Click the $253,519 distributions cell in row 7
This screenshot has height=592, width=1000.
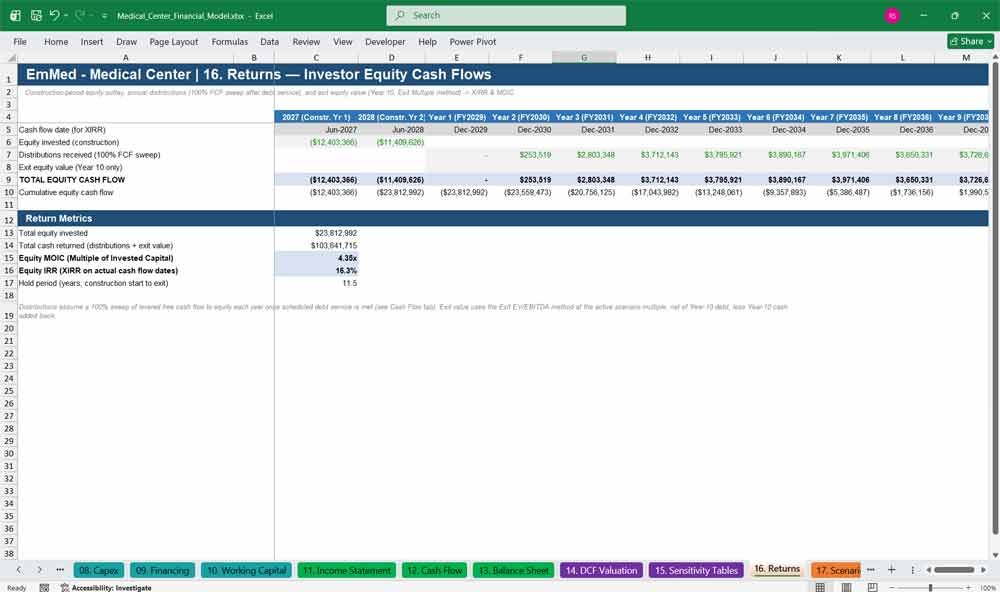(x=520, y=155)
